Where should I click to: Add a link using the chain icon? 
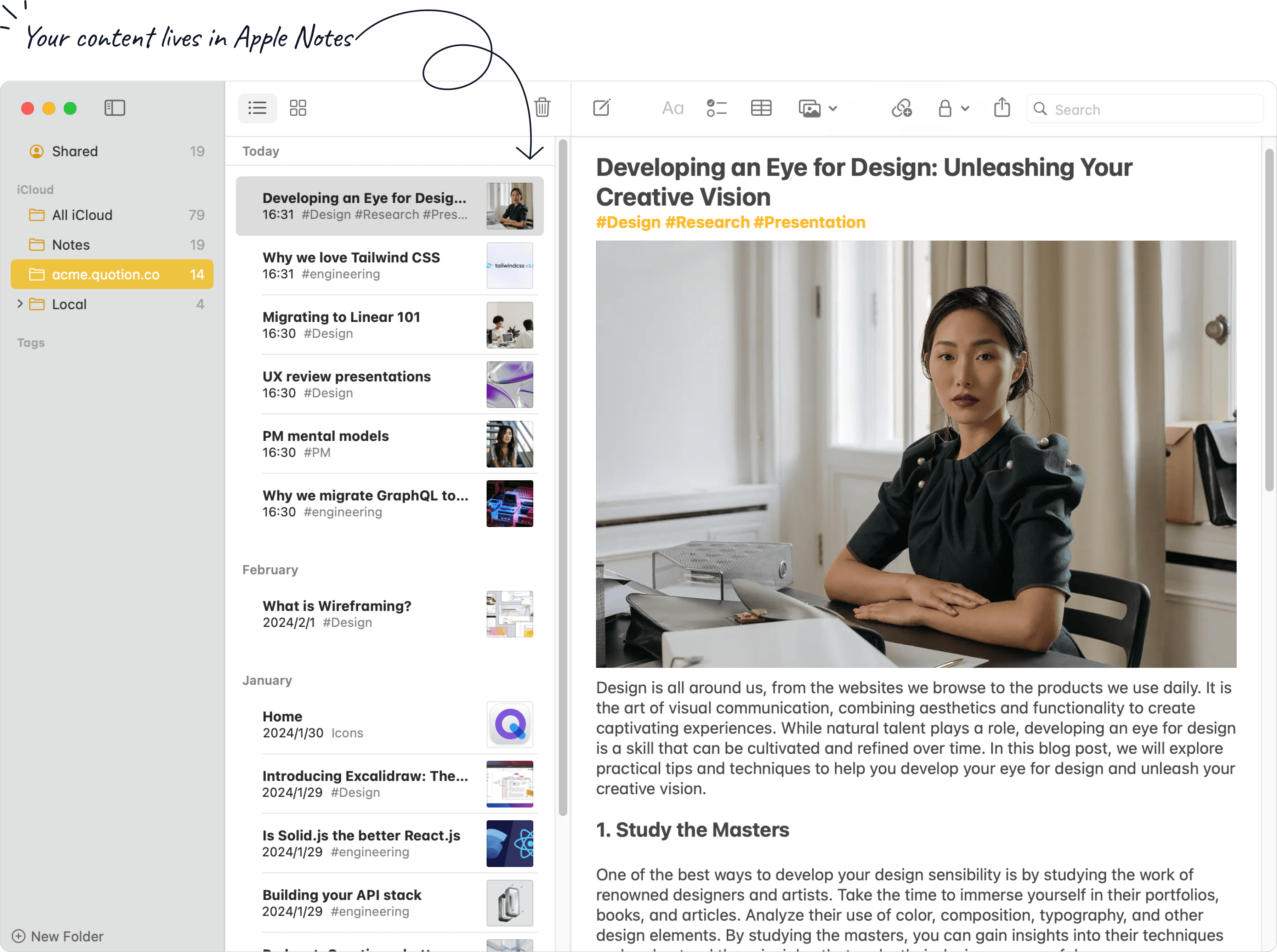(x=902, y=108)
